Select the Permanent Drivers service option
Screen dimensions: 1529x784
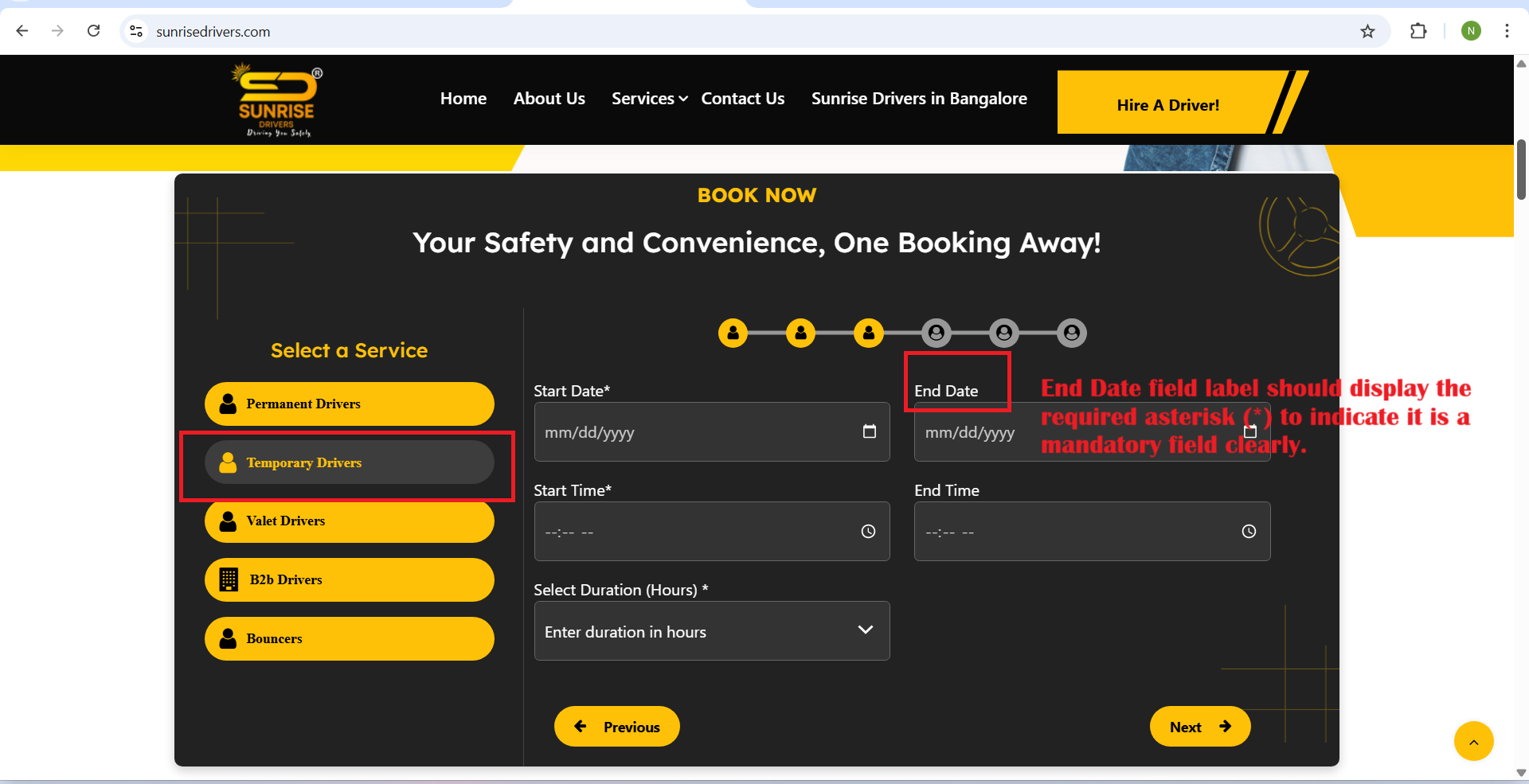(x=349, y=404)
